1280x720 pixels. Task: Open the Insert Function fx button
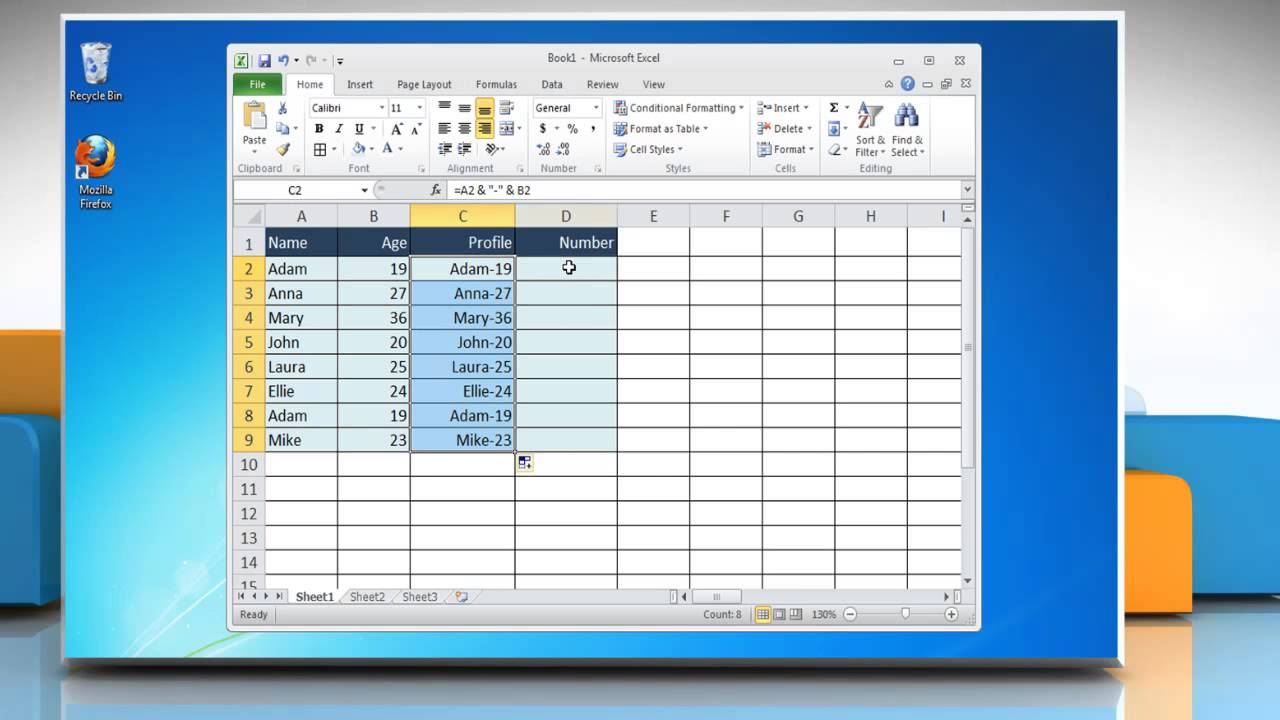point(436,190)
